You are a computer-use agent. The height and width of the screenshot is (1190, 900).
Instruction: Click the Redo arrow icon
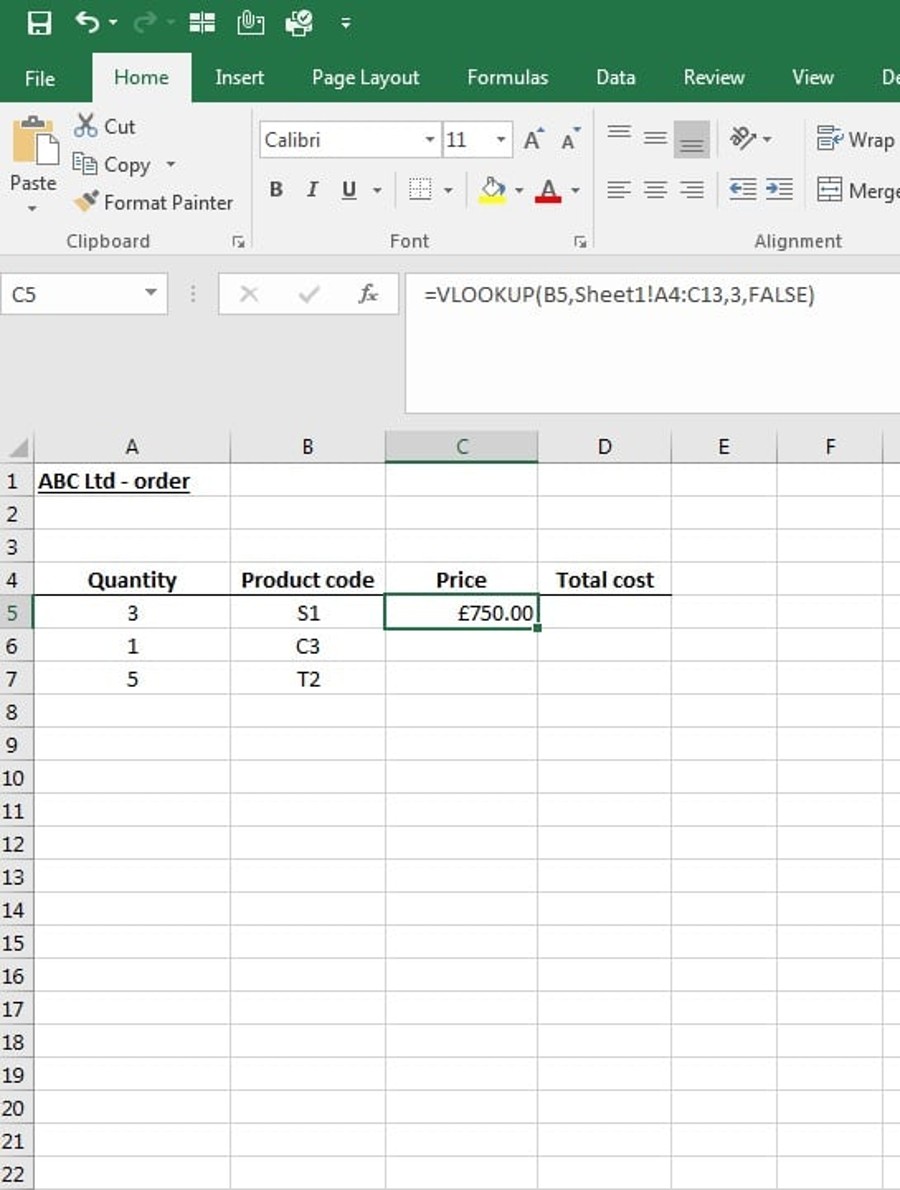click(144, 23)
